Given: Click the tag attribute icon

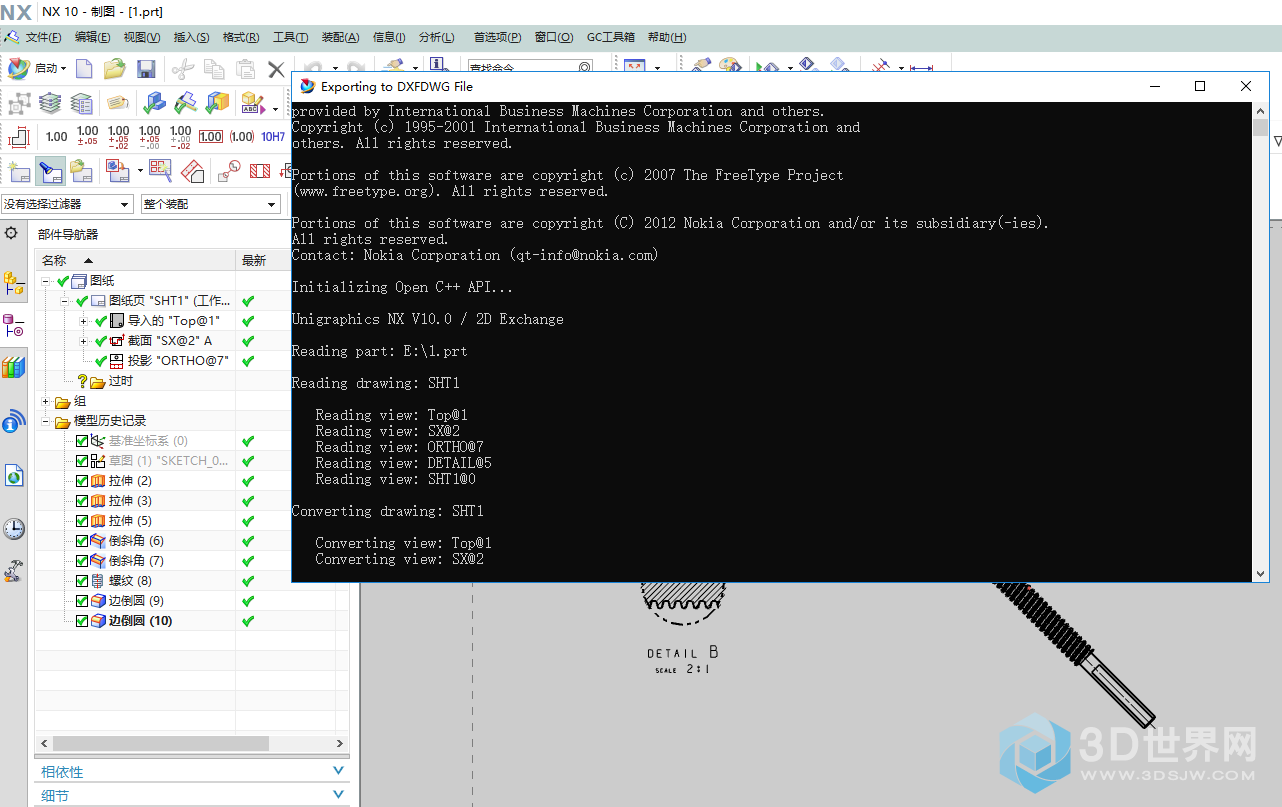Looking at the screenshot, I should pos(118,102).
